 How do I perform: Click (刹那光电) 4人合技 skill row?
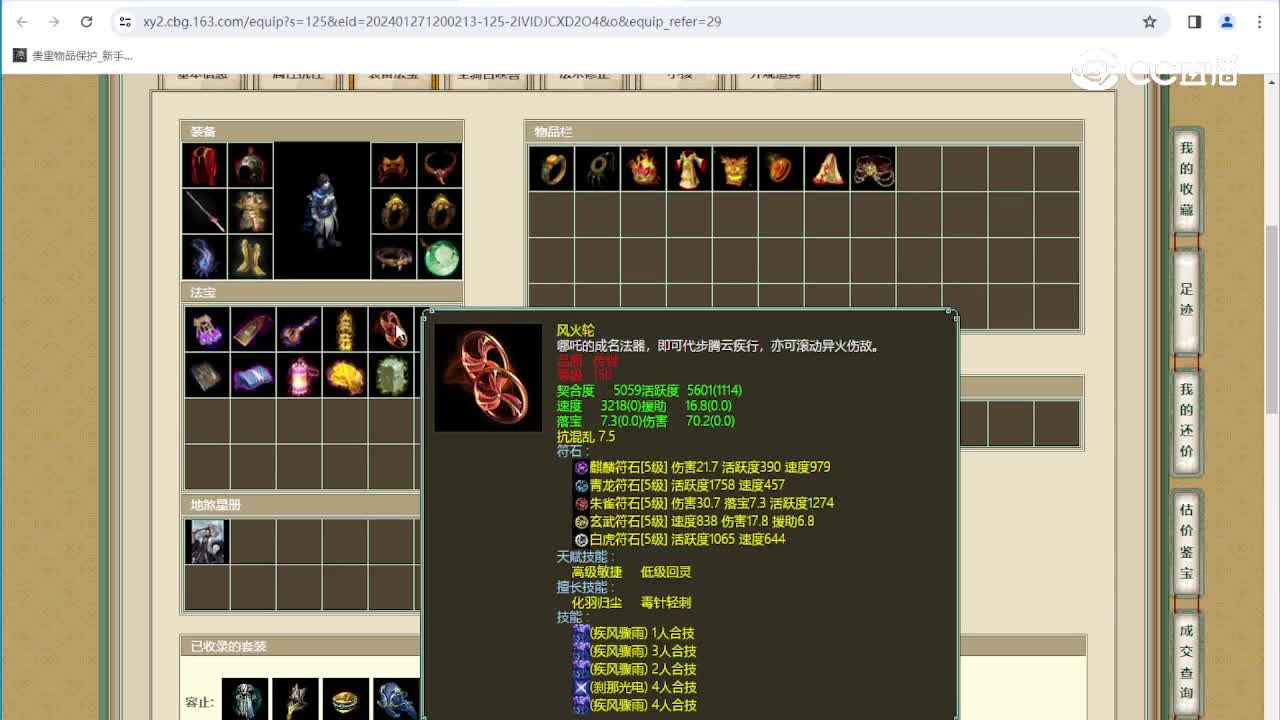click(x=635, y=687)
